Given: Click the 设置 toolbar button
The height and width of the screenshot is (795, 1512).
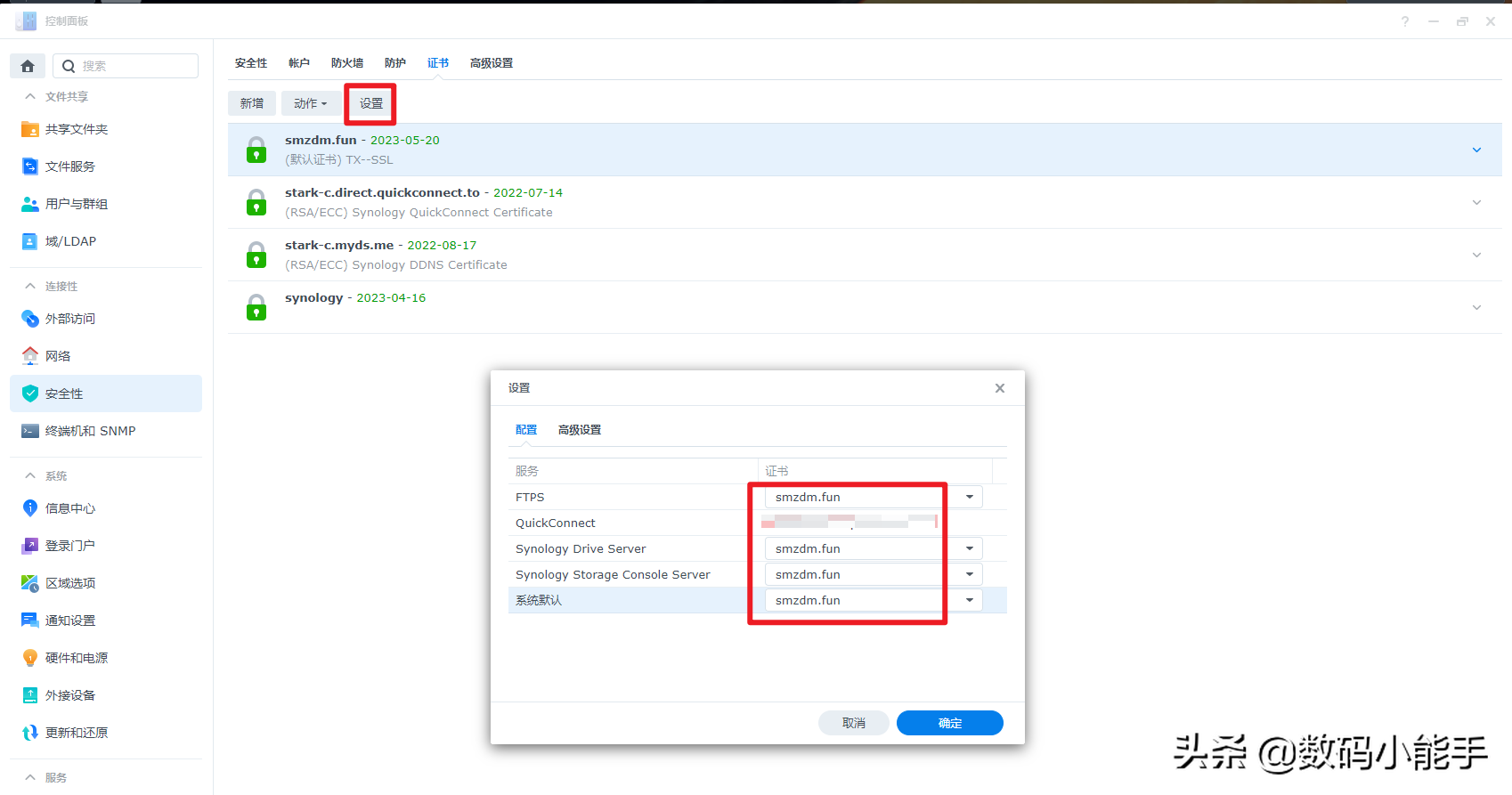Looking at the screenshot, I should (x=371, y=103).
